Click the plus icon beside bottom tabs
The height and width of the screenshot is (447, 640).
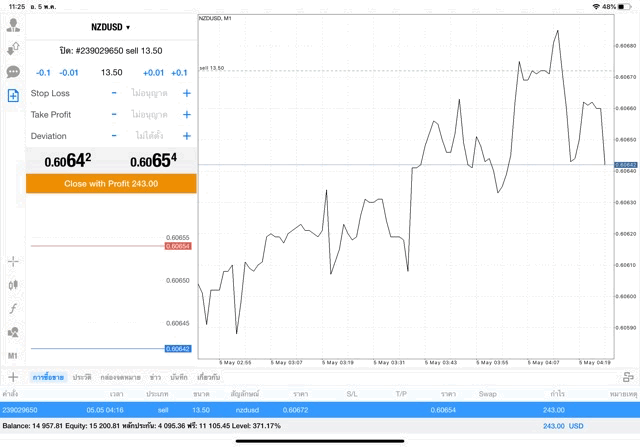(13, 377)
